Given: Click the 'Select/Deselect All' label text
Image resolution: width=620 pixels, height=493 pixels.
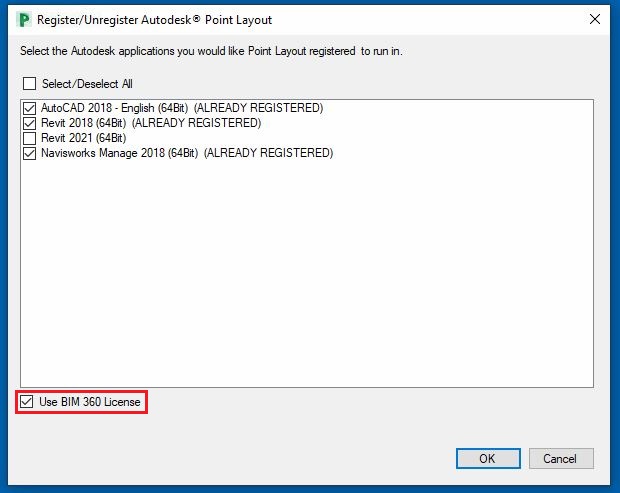Looking at the screenshot, I should (87, 84).
